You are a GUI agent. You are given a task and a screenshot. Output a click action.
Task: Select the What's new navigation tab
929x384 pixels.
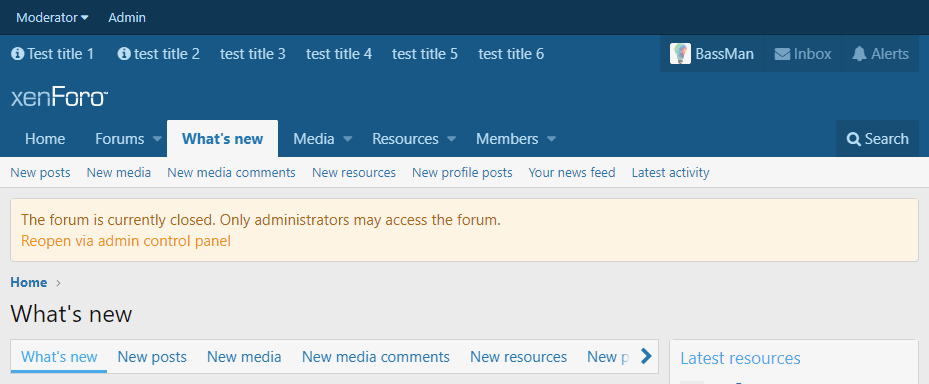[x=222, y=139]
